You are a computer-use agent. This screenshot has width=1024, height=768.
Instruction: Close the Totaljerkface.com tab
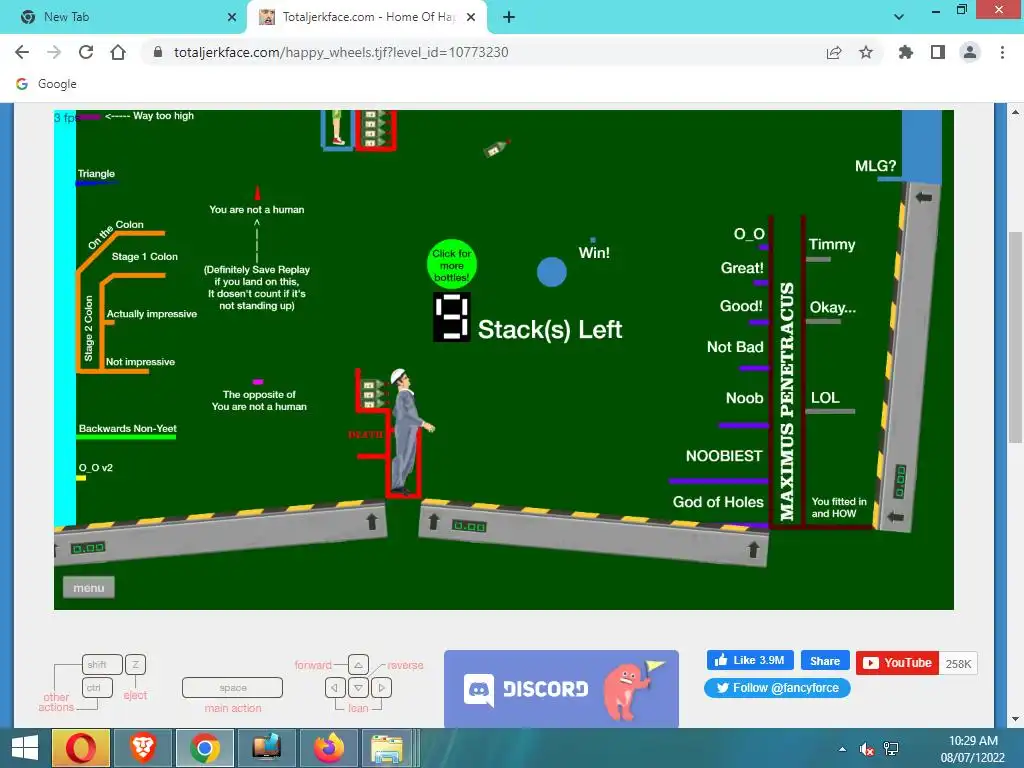point(471,17)
